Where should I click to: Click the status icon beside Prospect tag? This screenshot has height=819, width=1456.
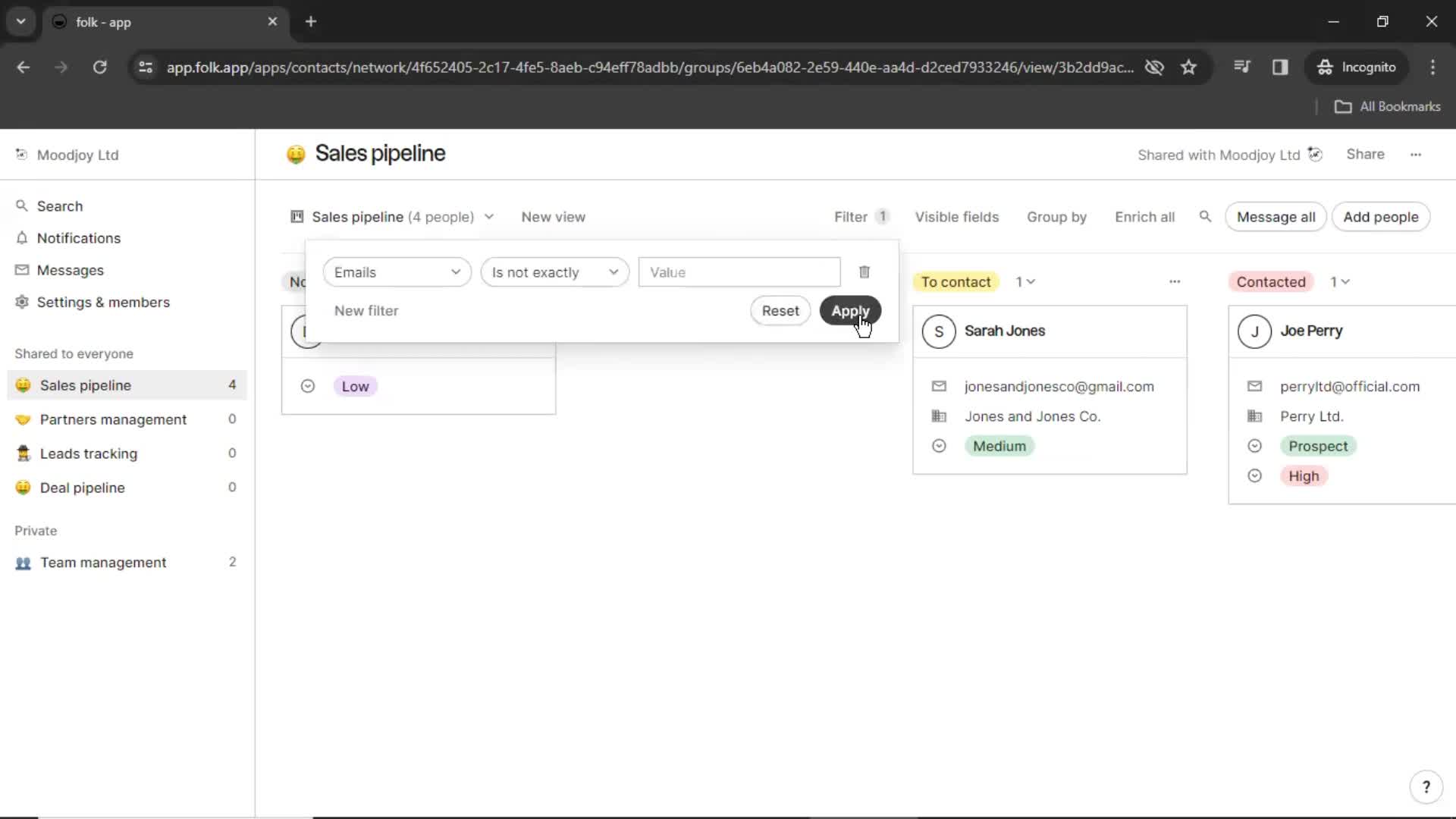pos(1254,447)
